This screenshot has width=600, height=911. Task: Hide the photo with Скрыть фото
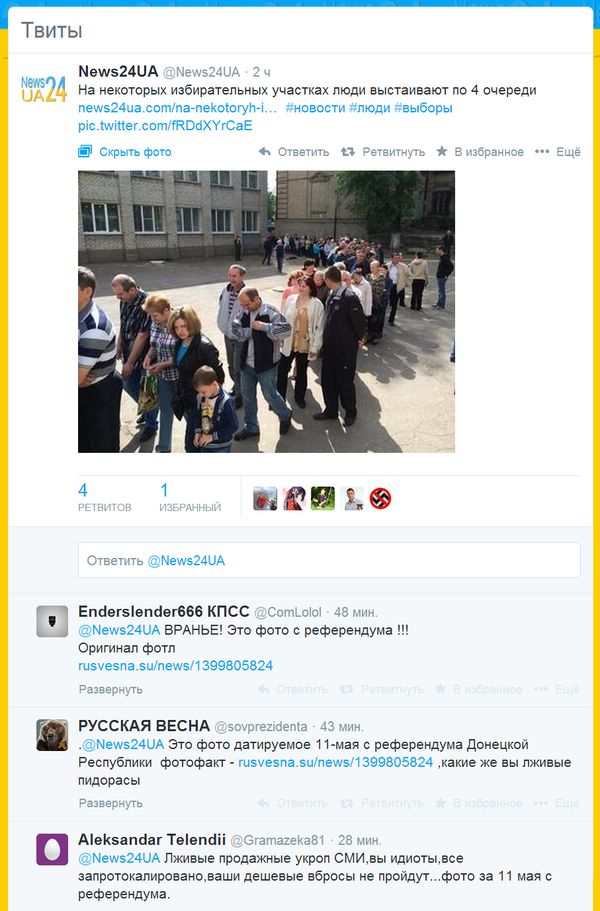click(x=125, y=152)
